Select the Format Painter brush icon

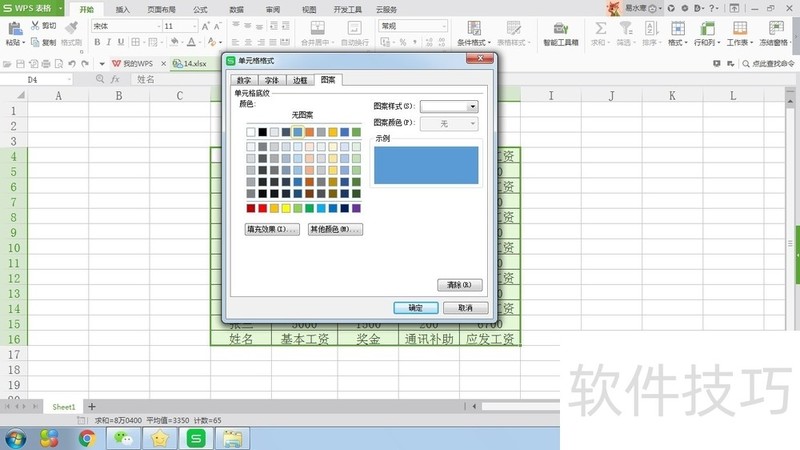tap(71, 28)
